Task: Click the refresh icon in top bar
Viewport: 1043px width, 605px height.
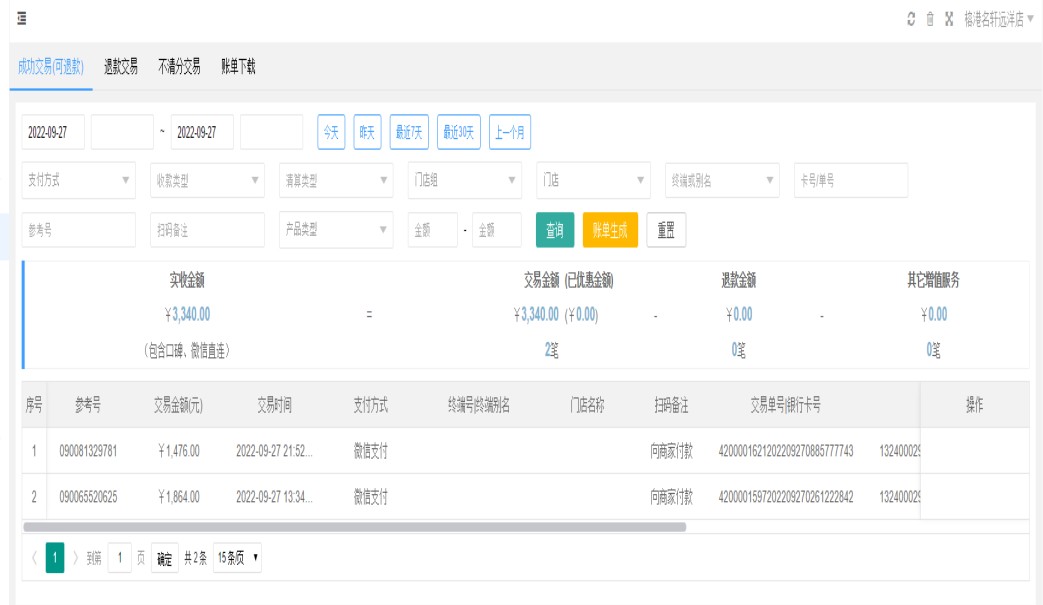Action: [x=911, y=19]
